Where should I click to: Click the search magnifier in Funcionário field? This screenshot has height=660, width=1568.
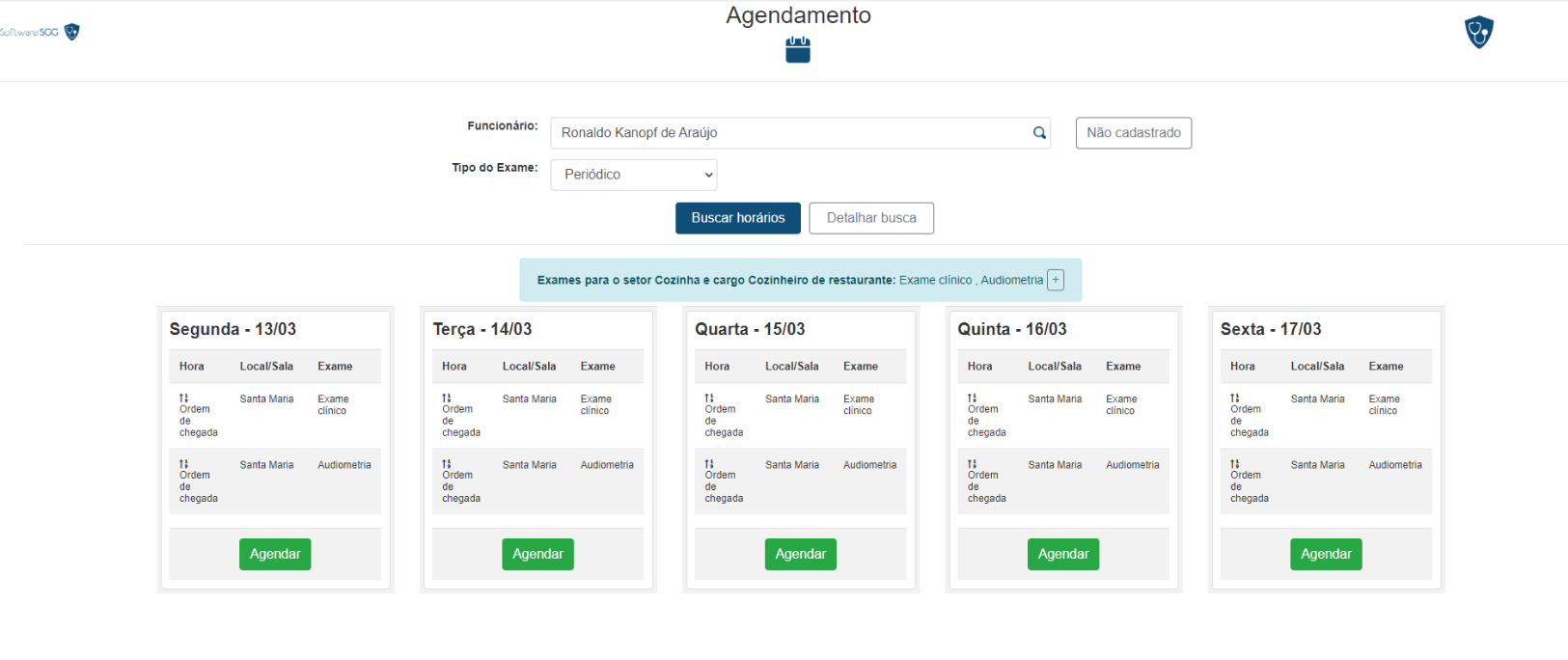(1039, 133)
